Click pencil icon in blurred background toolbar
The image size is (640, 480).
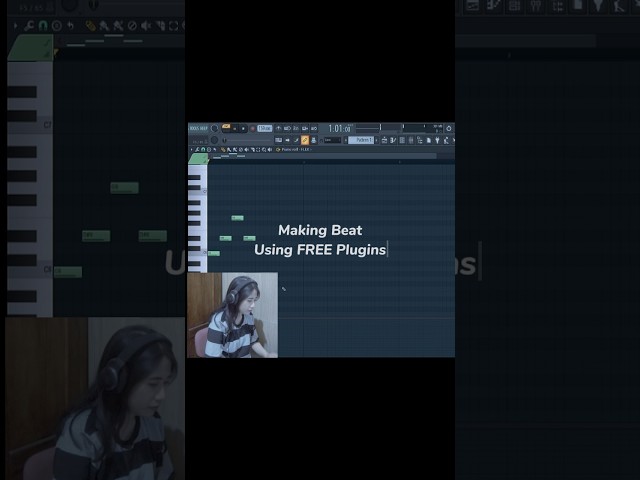[90, 26]
